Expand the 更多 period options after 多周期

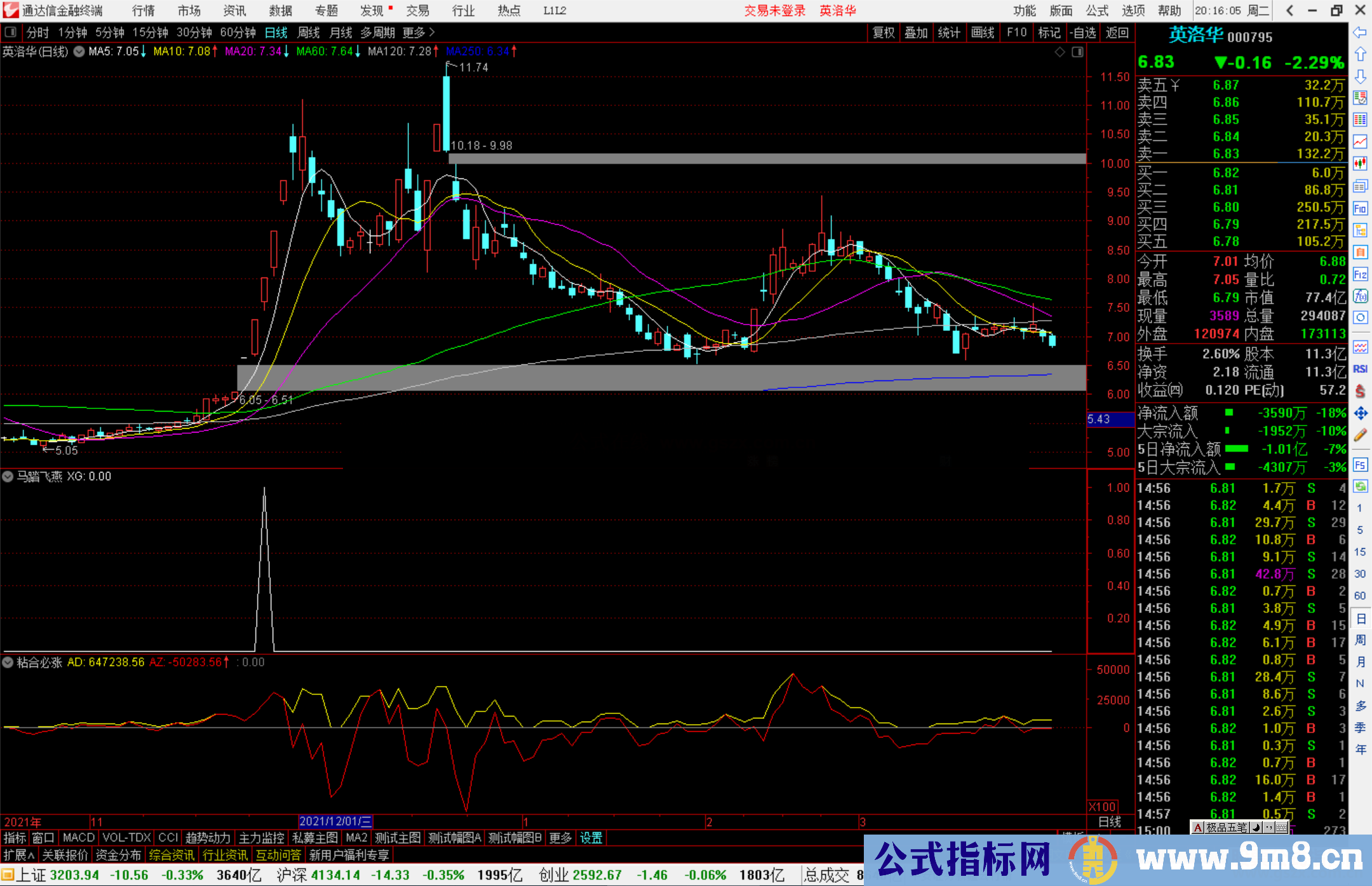(413, 32)
